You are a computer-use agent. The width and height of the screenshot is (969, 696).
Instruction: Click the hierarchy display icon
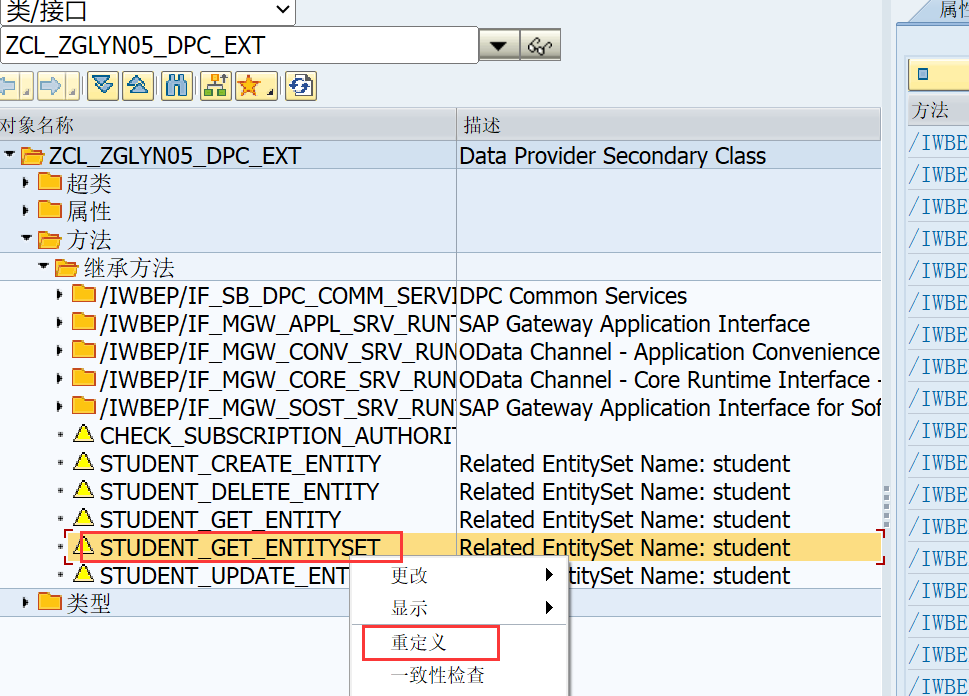pyautogui.click(x=216, y=86)
